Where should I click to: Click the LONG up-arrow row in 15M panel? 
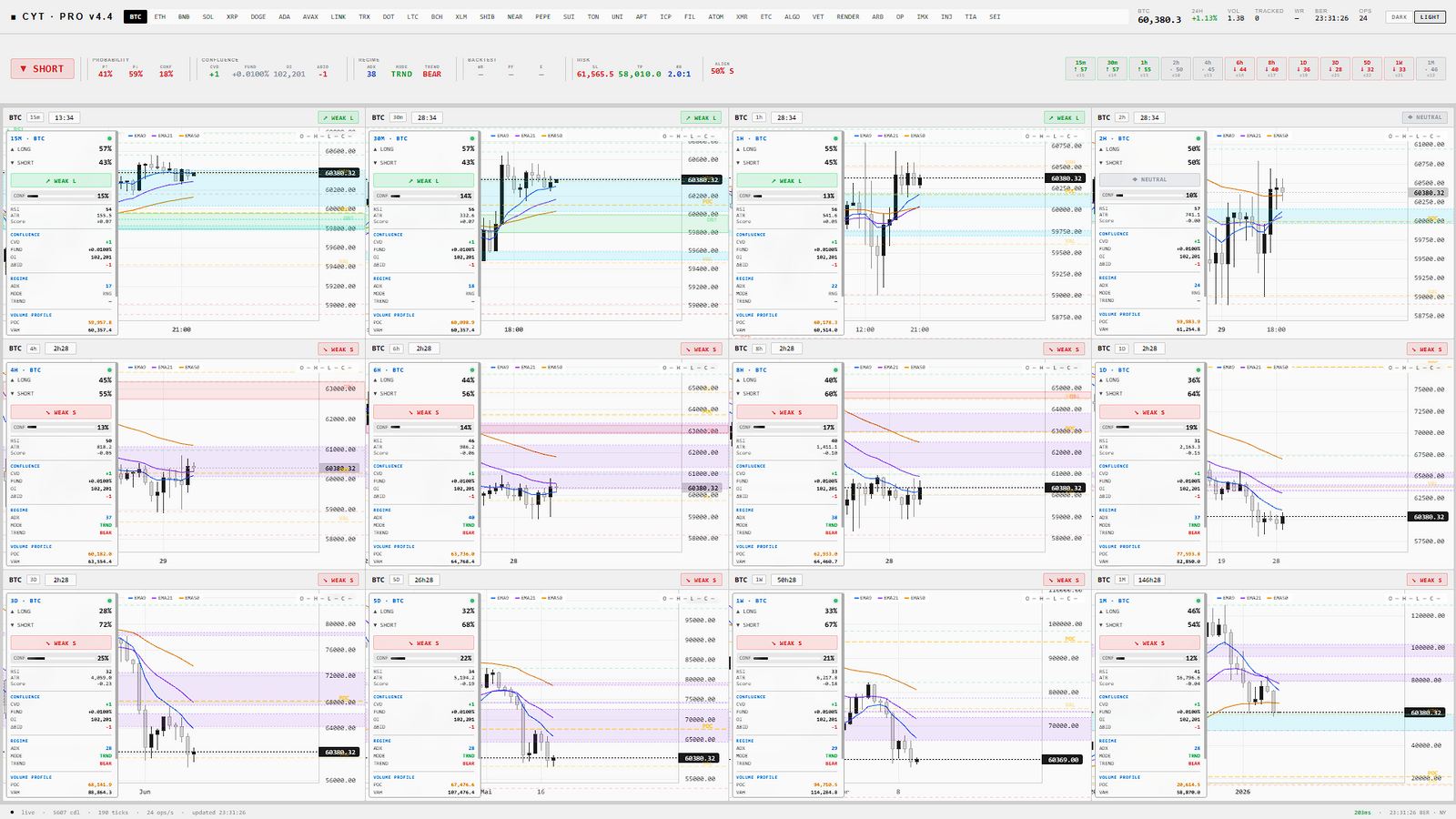coord(61,148)
